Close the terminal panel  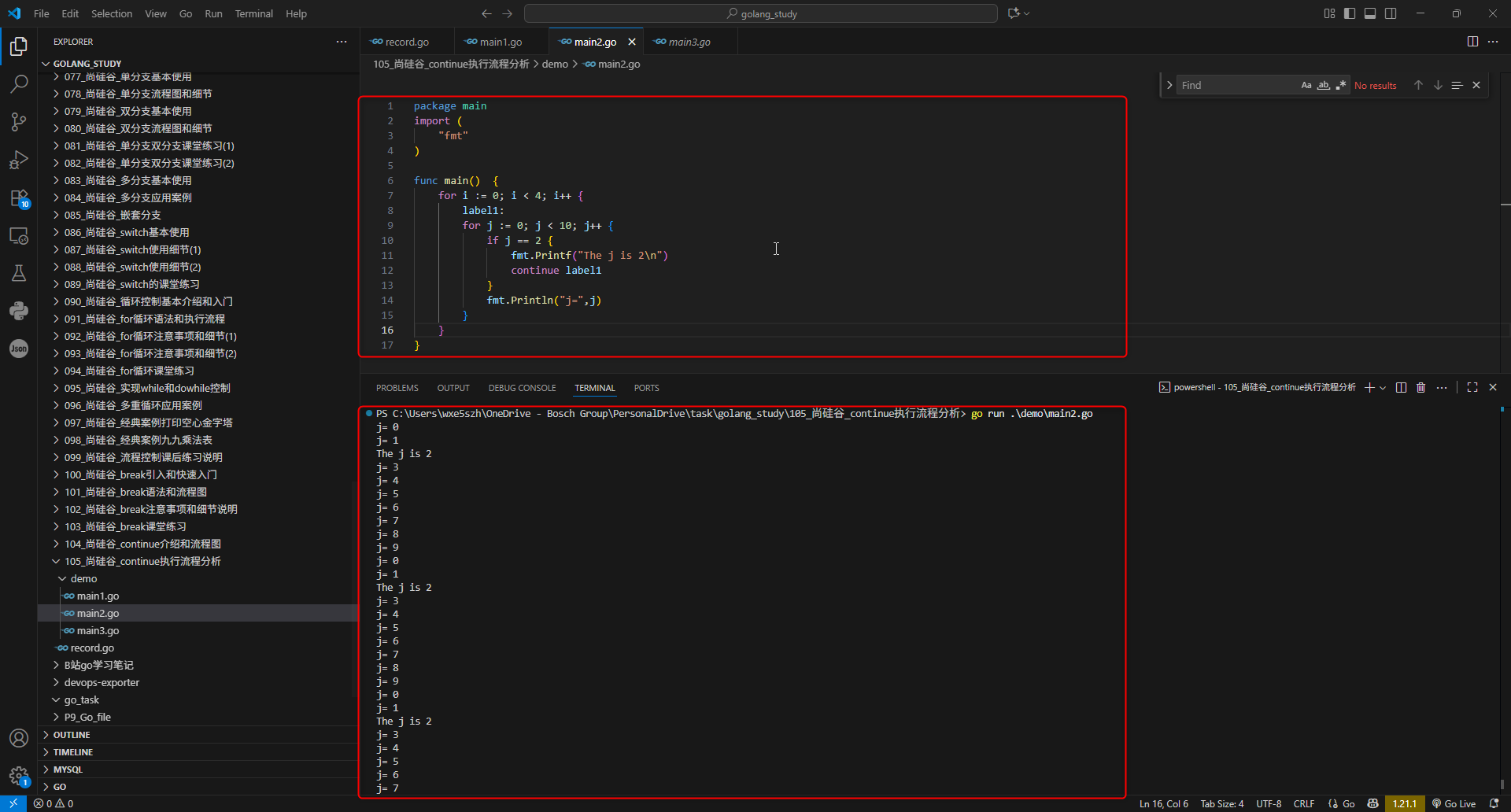[x=1493, y=387]
